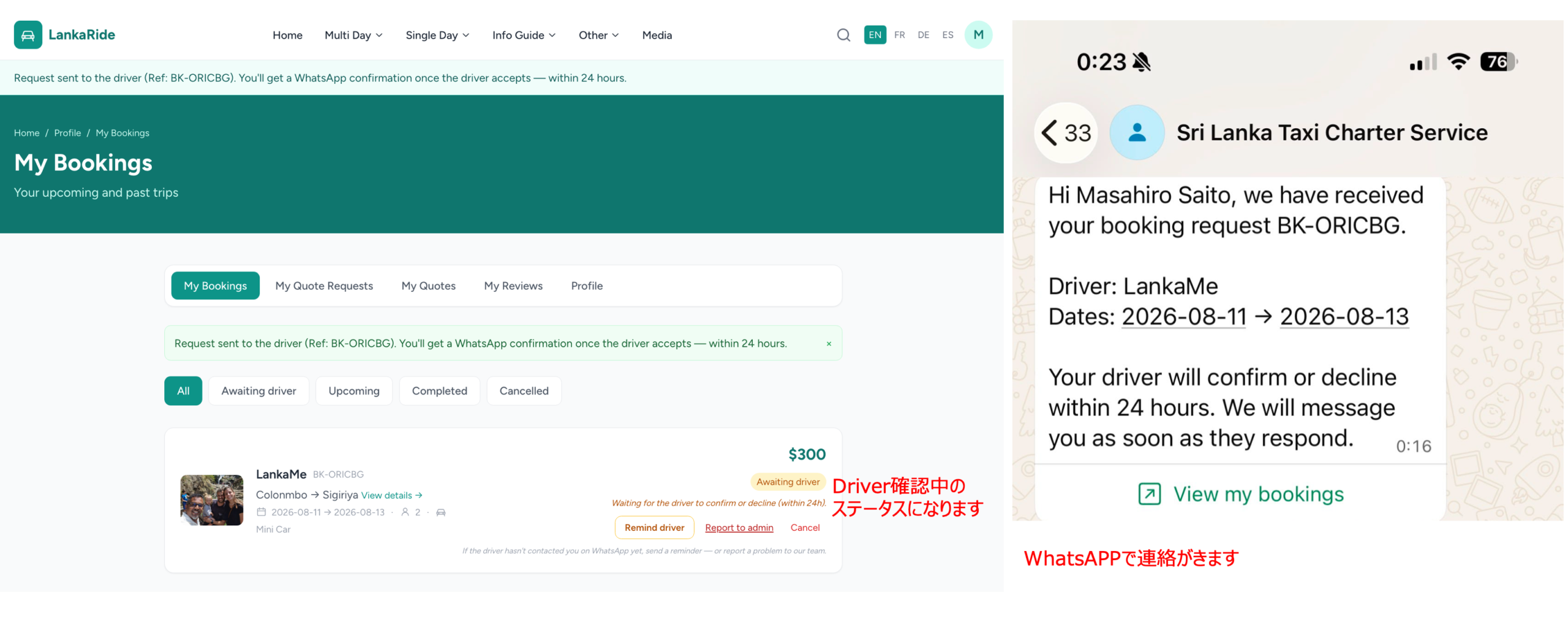Switch to the My Quotes tab
The height and width of the screenshot is (619, 1568).
tap(428, 286)
